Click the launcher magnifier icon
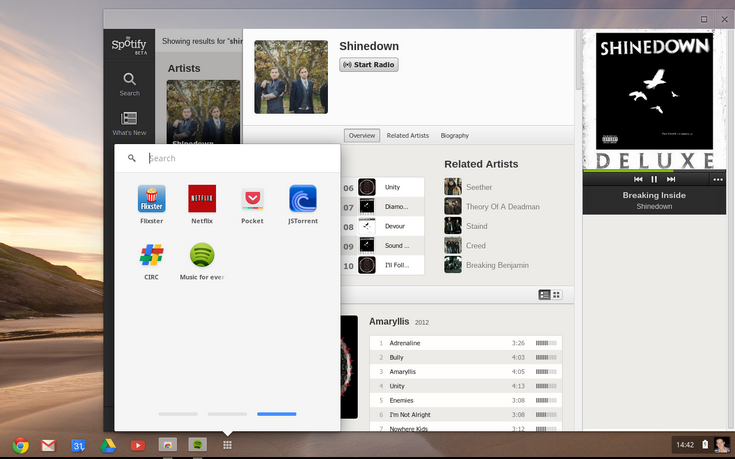This screenshot has width=735, height=459. point(132,158)
